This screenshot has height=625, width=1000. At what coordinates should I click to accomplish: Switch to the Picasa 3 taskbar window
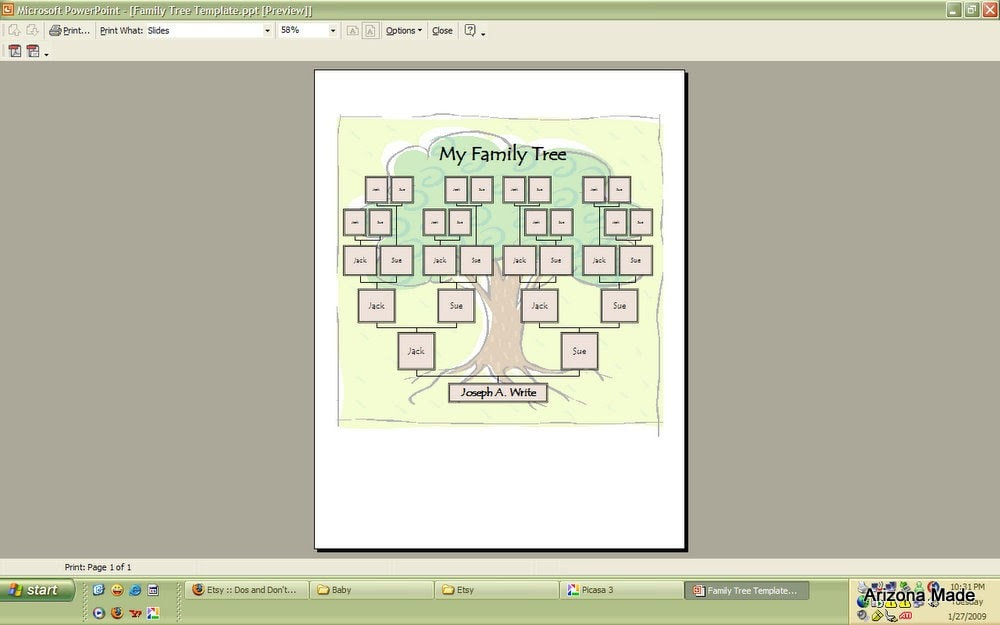click(620, 590)
